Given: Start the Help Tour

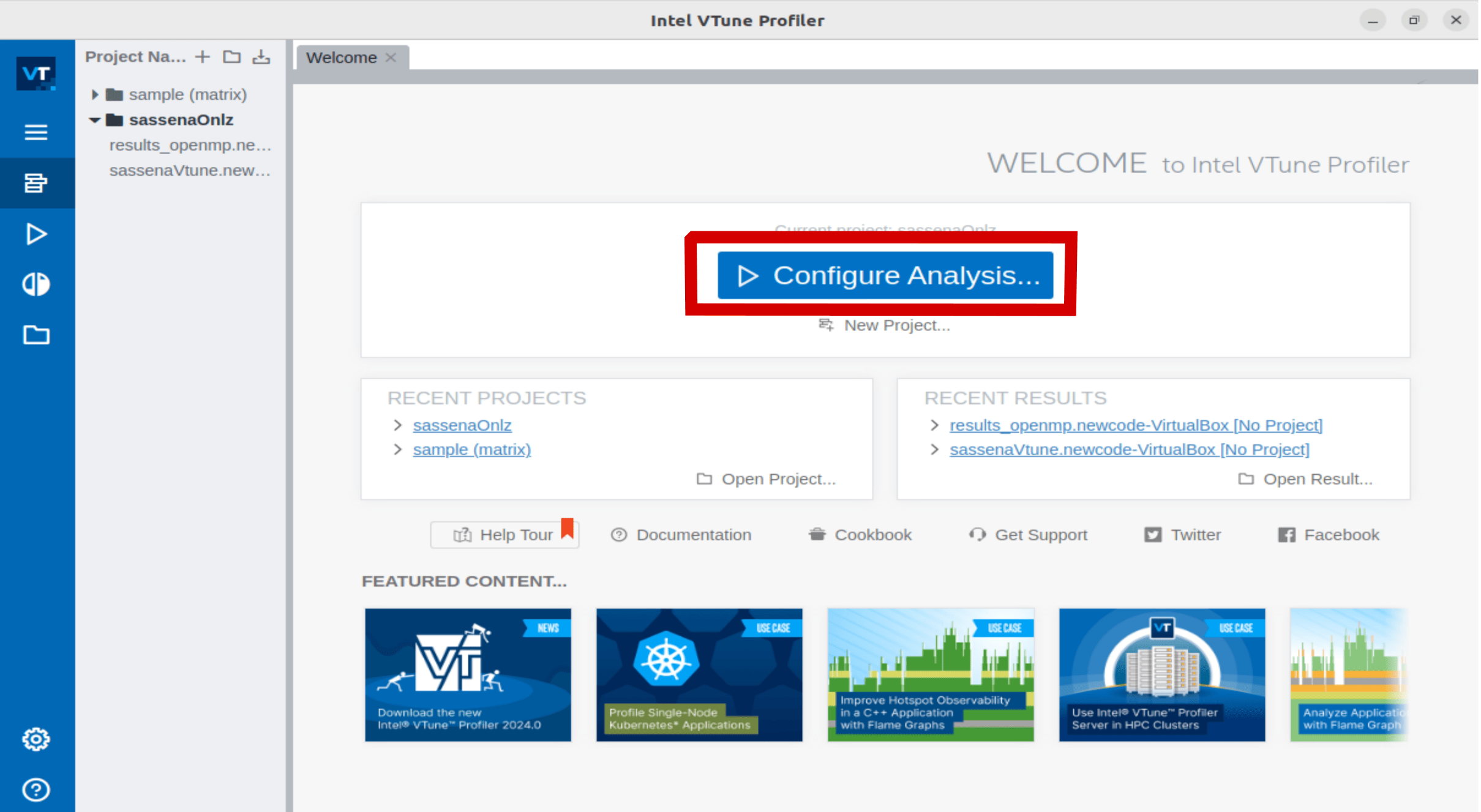Looking at the screenshot, I should [504, 535].
